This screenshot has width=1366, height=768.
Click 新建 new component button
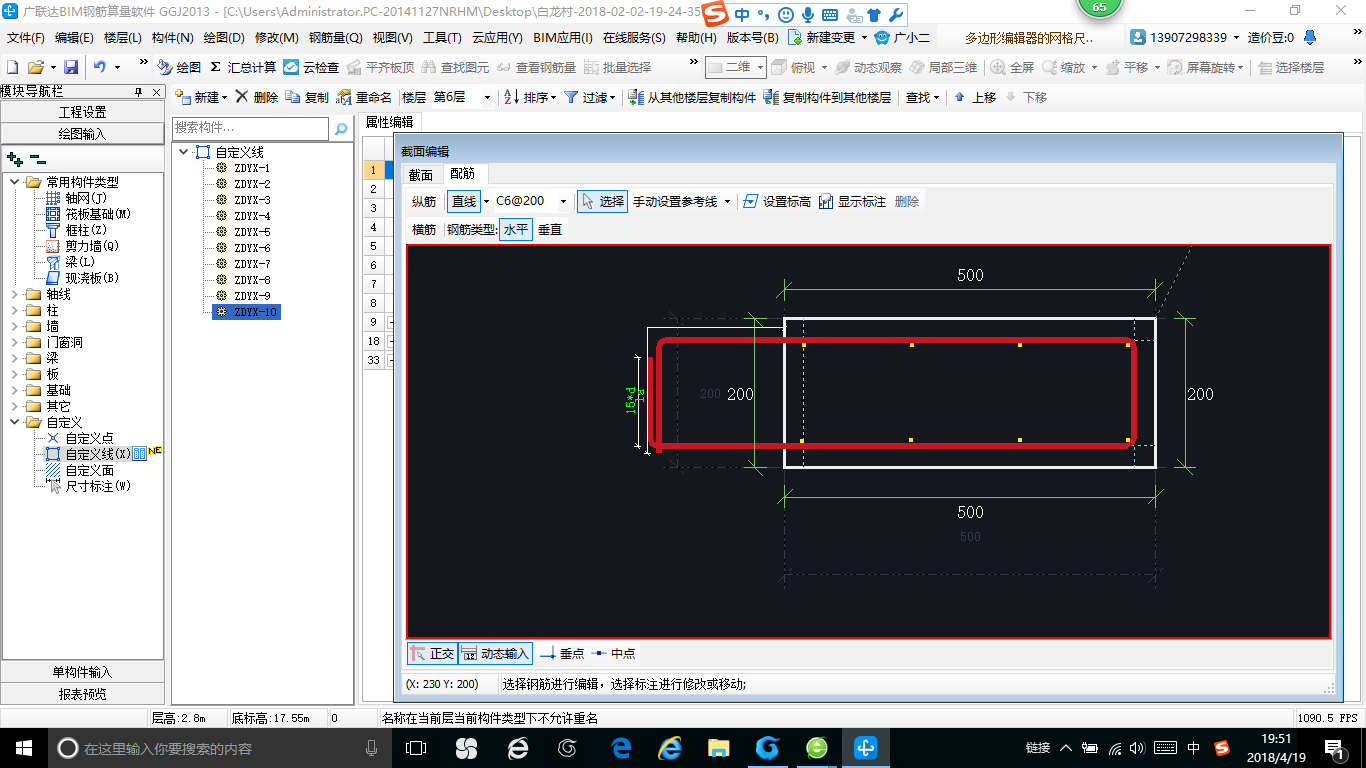pyautogui.click(x=201, y=97)
